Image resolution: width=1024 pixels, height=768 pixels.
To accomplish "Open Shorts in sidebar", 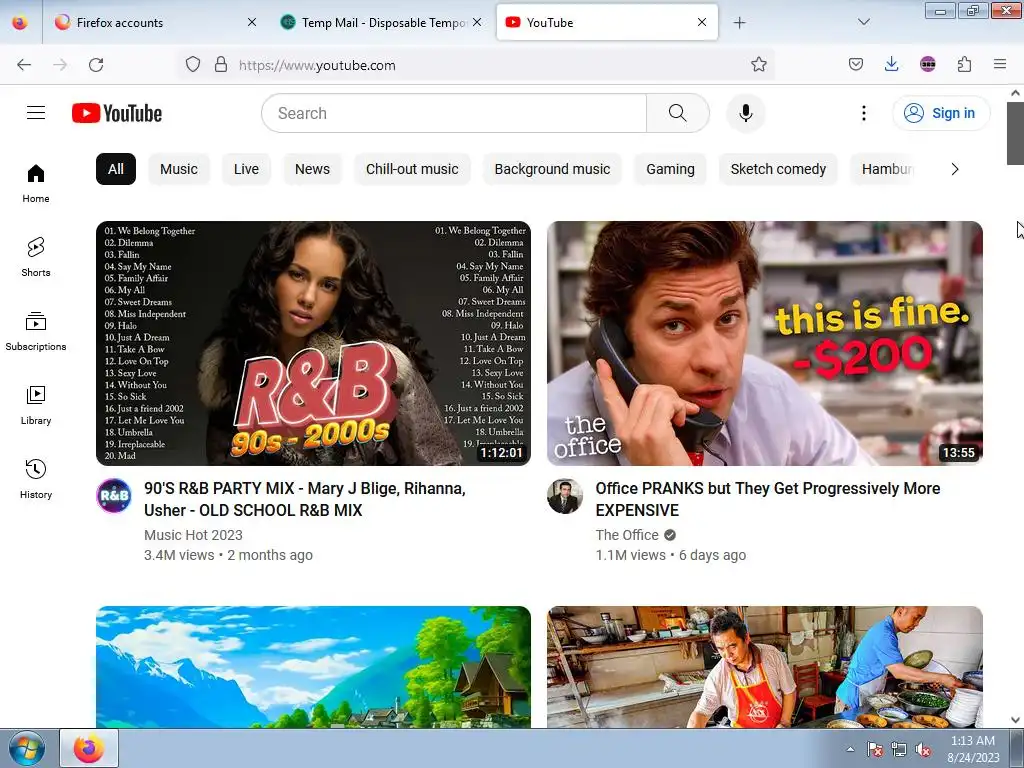I will tap(36, 257).
